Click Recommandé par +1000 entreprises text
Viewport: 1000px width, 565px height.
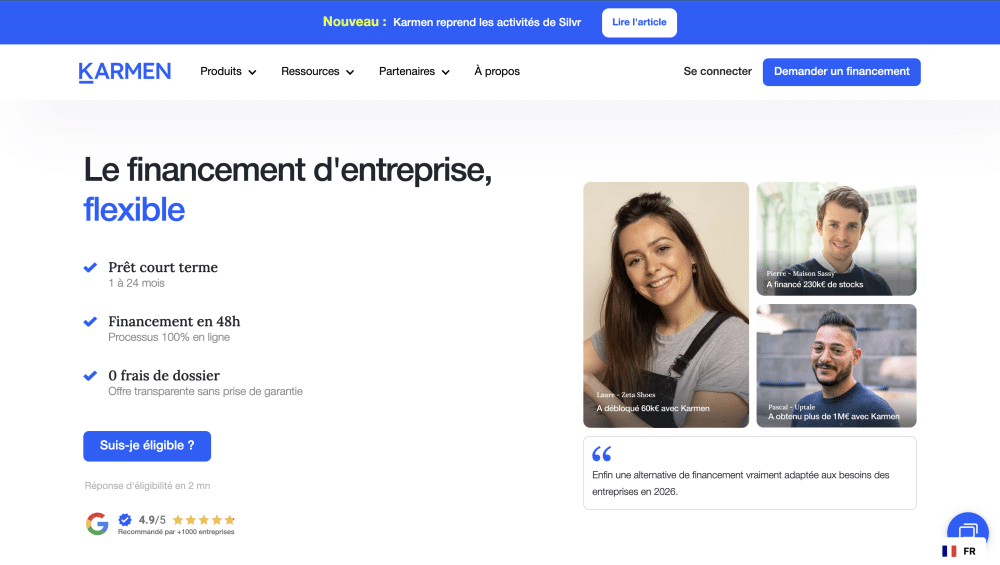(x=176, y=532)
